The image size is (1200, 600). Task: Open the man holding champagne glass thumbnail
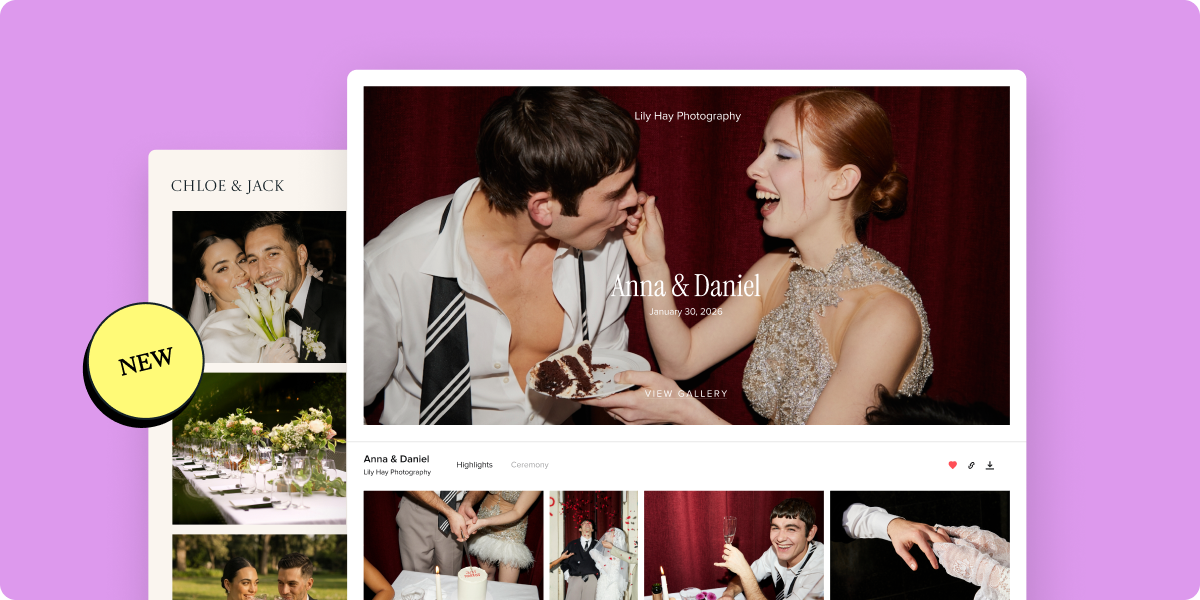pyautogui.click(x=734, y=545)
